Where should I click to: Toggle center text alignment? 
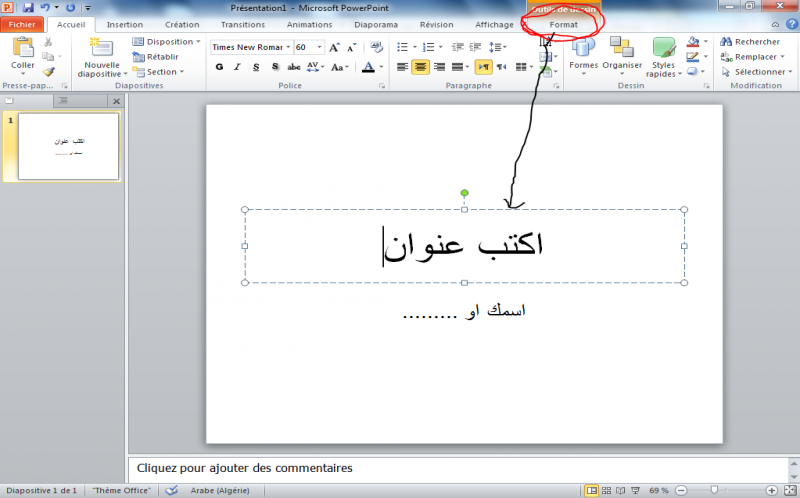420,67
